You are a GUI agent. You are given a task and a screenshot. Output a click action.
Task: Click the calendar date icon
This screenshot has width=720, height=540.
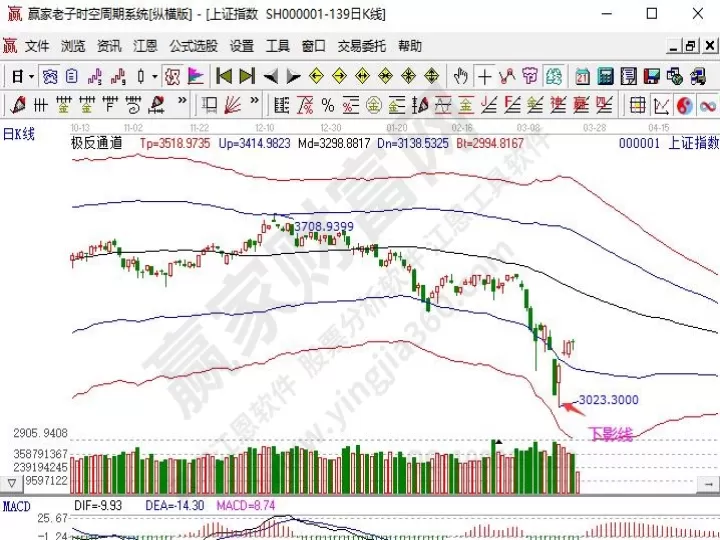tap(582, 76)
